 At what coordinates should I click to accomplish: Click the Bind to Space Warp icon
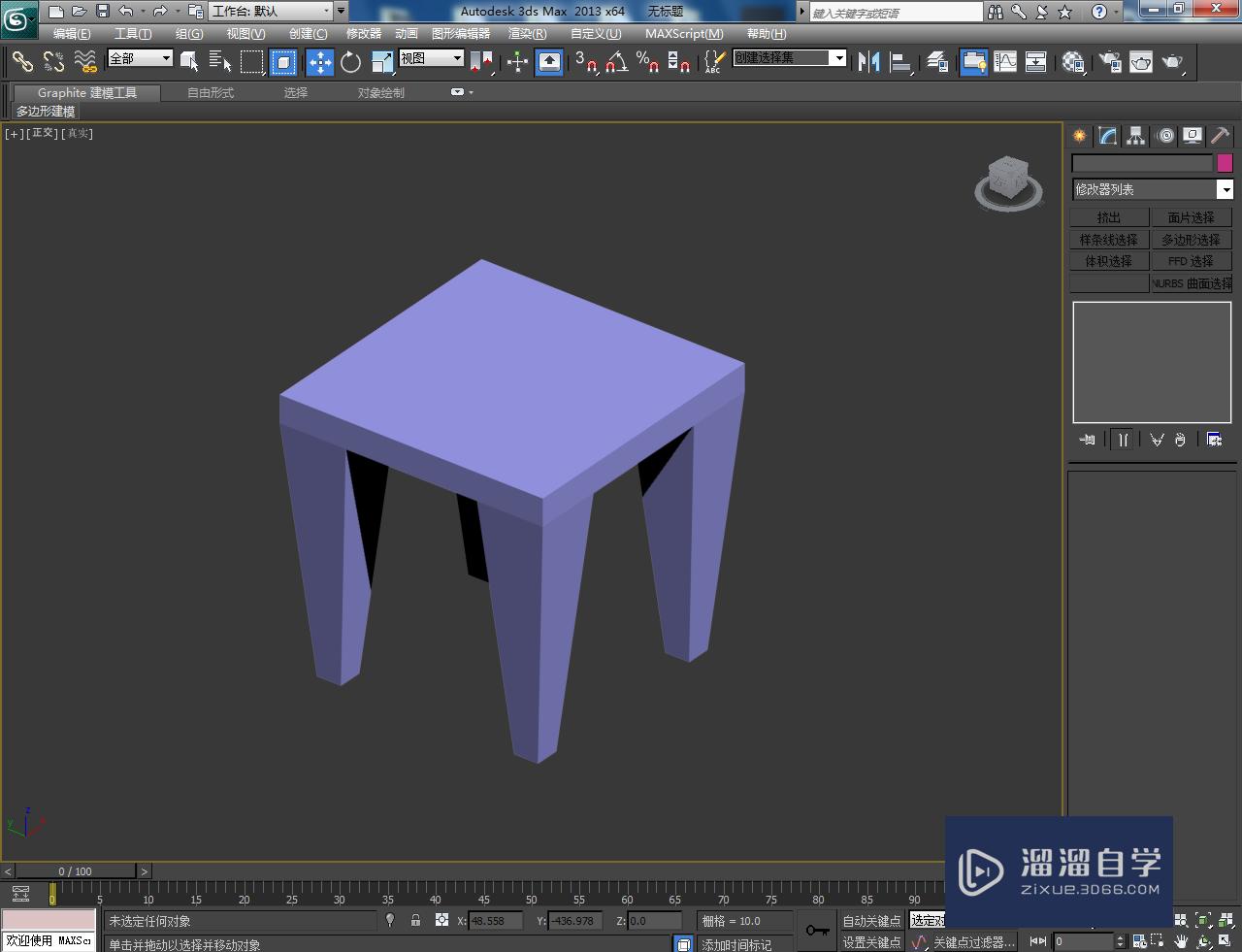pos(85,62)
